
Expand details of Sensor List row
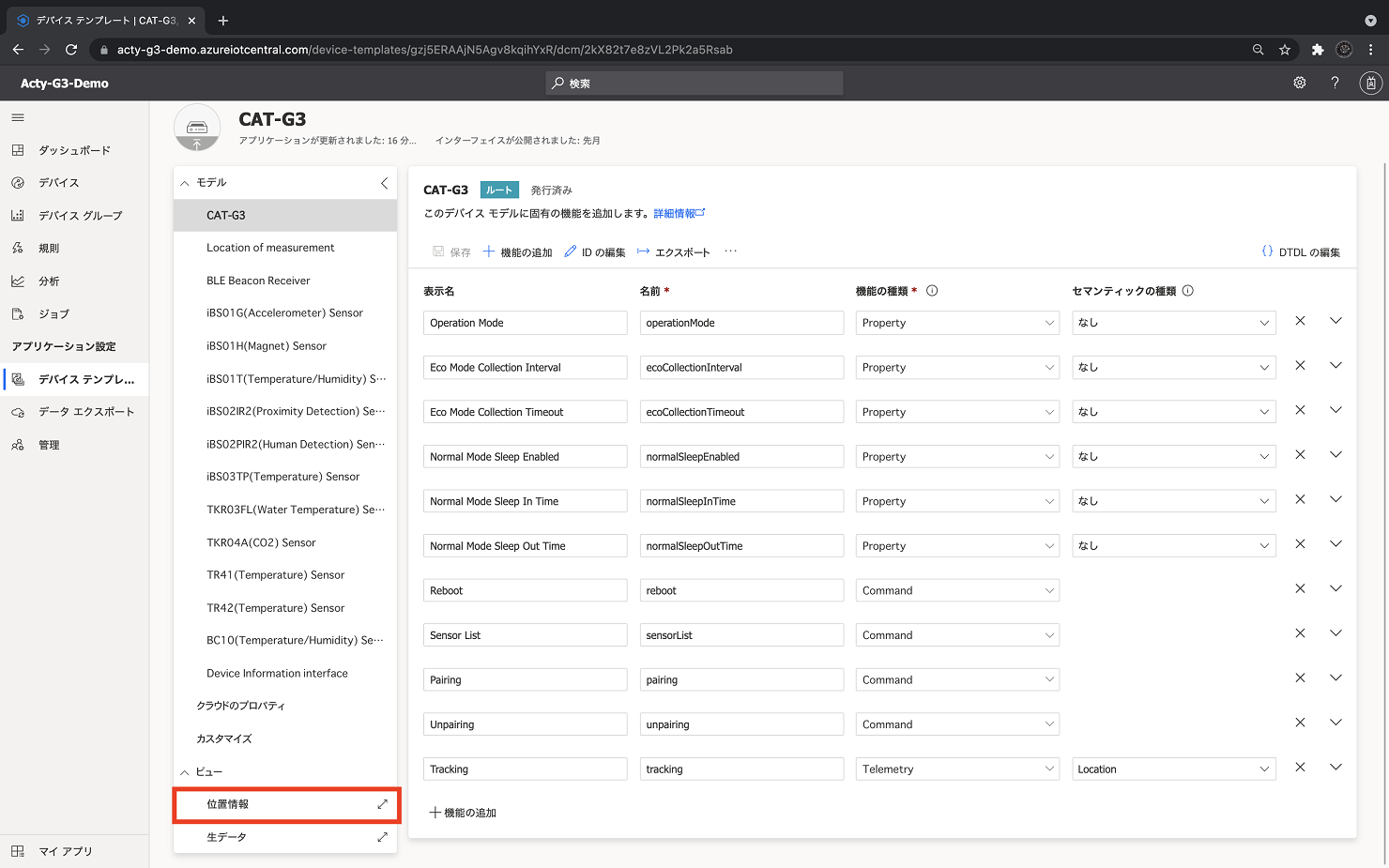[1336, 633]
